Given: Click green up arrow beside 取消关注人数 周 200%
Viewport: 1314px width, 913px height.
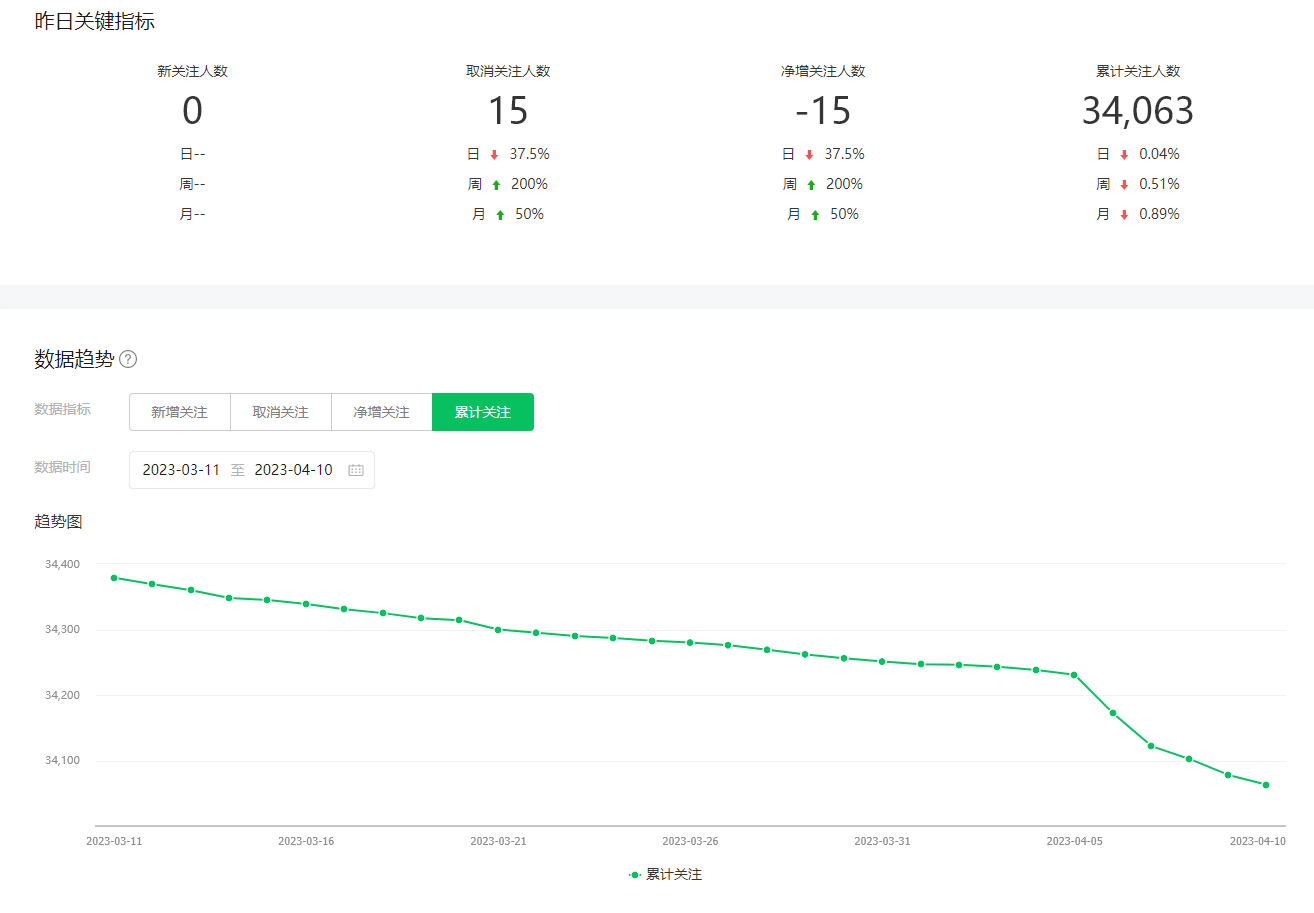Looking at the screenshot, I should 496,185.
